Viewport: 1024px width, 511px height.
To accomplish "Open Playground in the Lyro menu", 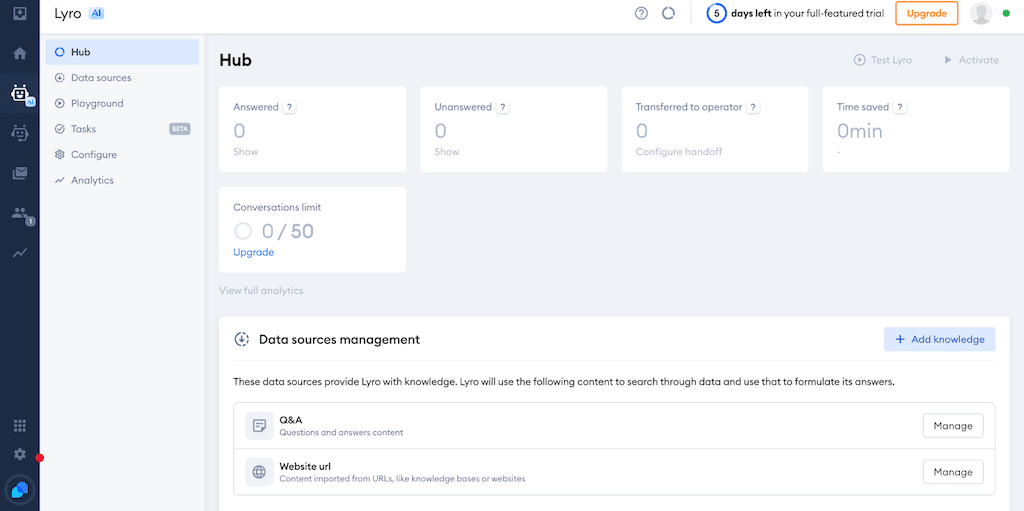I will pyautogui.click(x=122, y=103).
